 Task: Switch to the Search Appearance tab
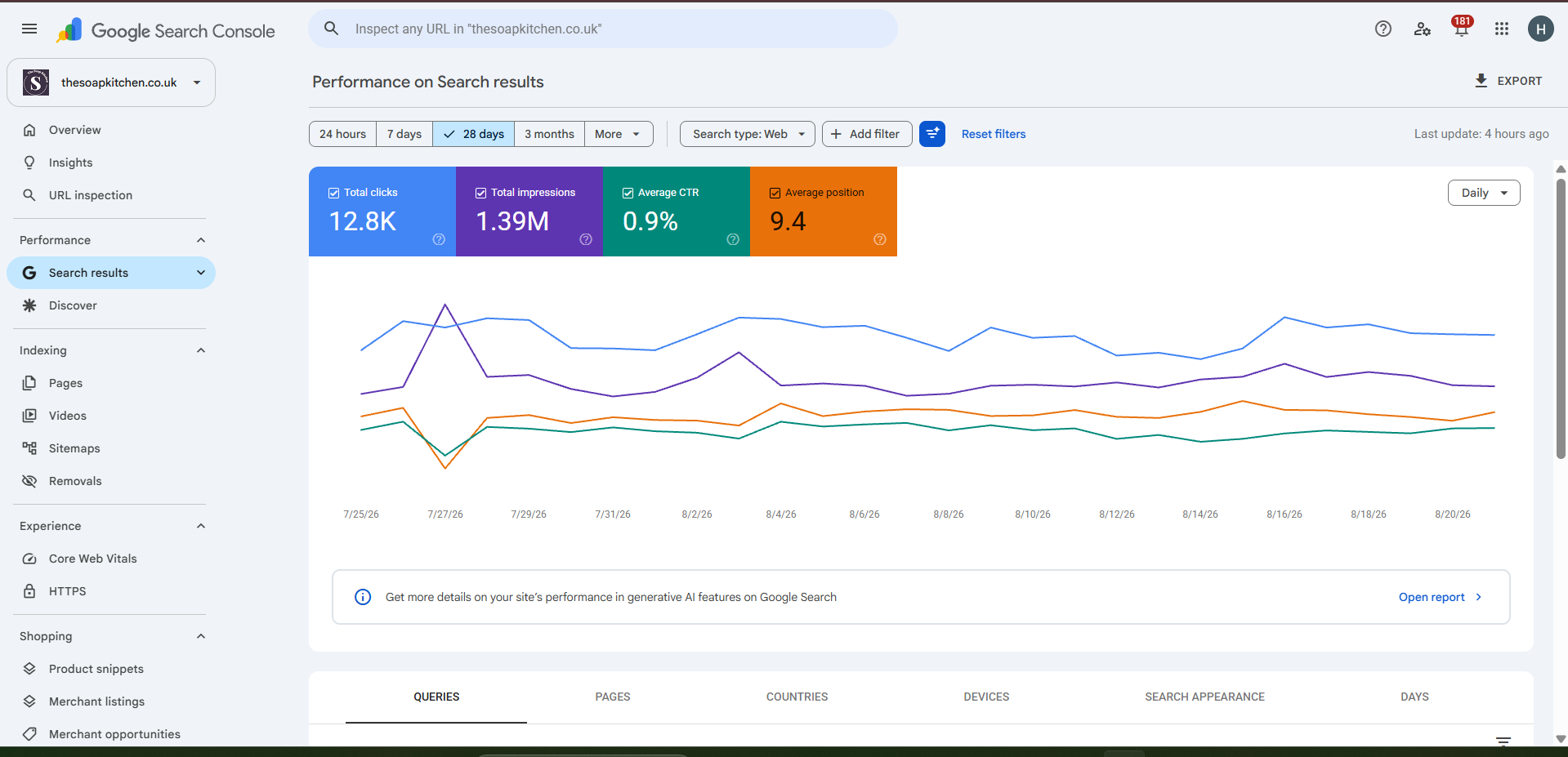(1204, 697)
